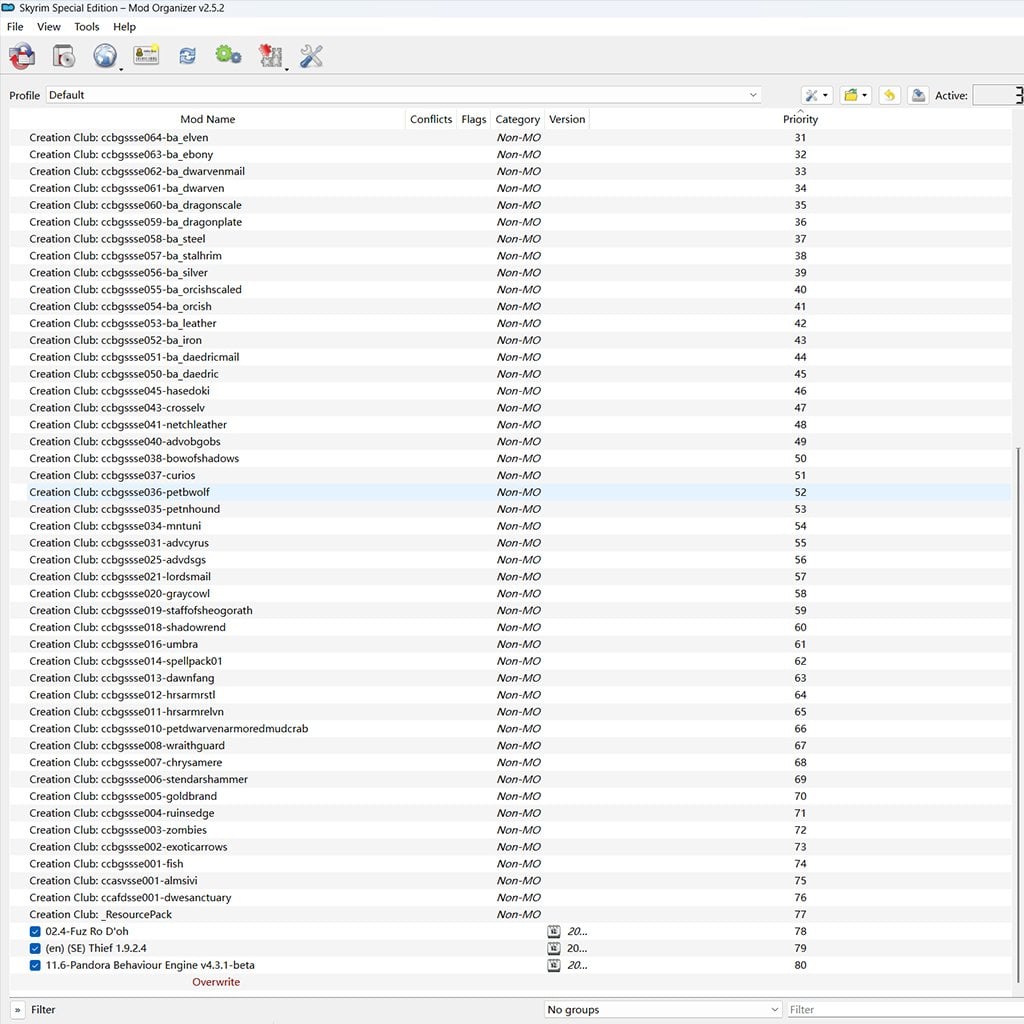The height and width of the screenshot is (1024, 1024).
Task: Click the blue Refresh arrows icon
Action: (187, 56)
